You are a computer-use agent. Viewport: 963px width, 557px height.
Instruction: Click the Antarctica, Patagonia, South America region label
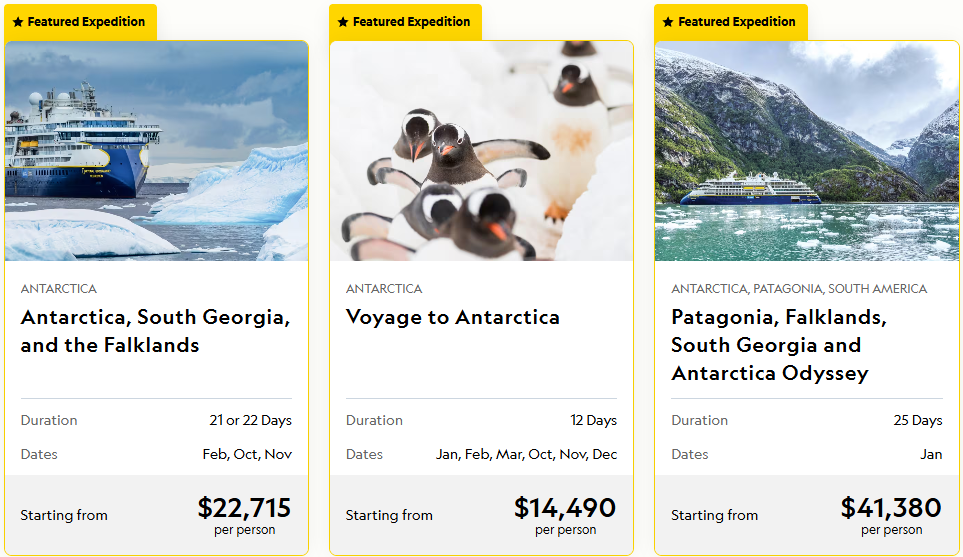pyautogui.click(x=799, y=289)
